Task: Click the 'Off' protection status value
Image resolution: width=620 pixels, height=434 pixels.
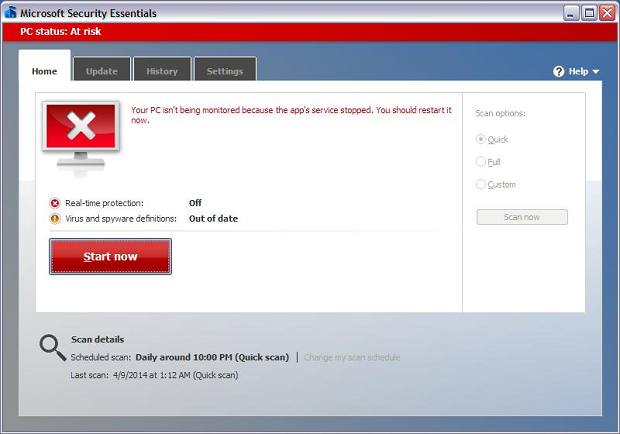Action: pyautogui.click(x=195, y=203)
